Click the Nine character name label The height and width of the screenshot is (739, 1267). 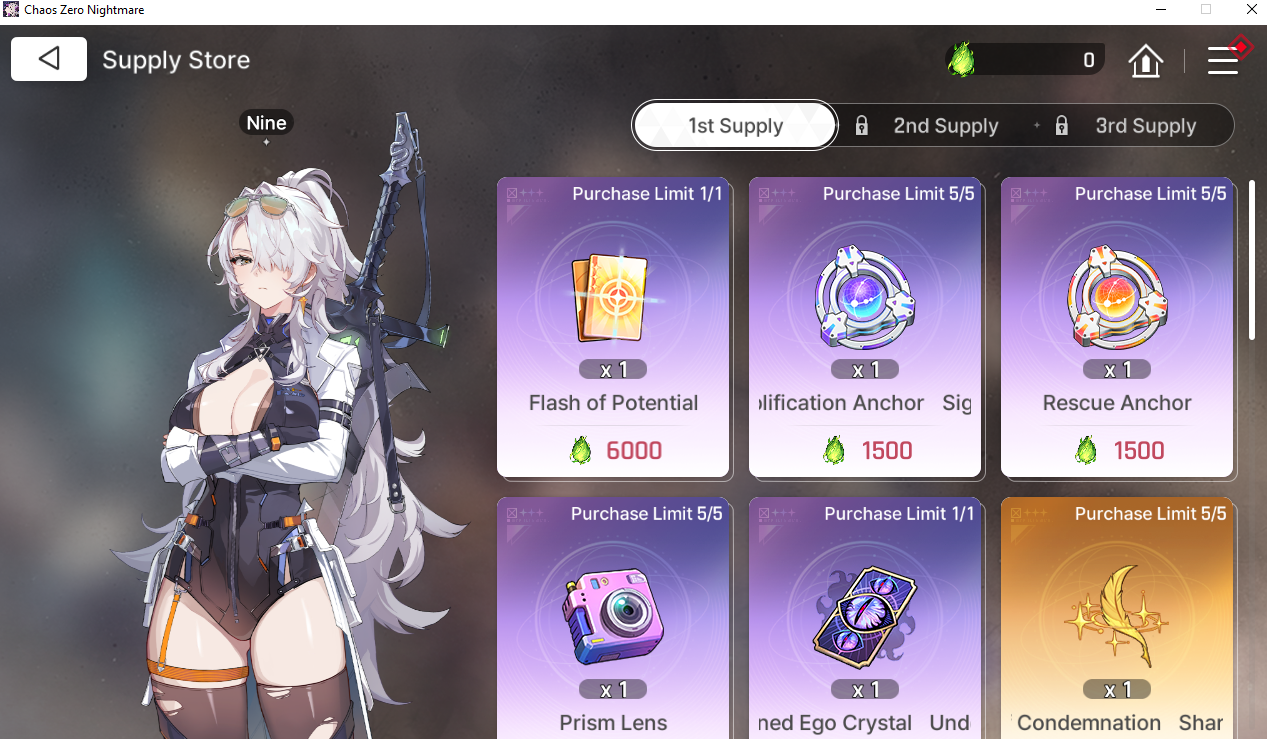coord(266,123)
